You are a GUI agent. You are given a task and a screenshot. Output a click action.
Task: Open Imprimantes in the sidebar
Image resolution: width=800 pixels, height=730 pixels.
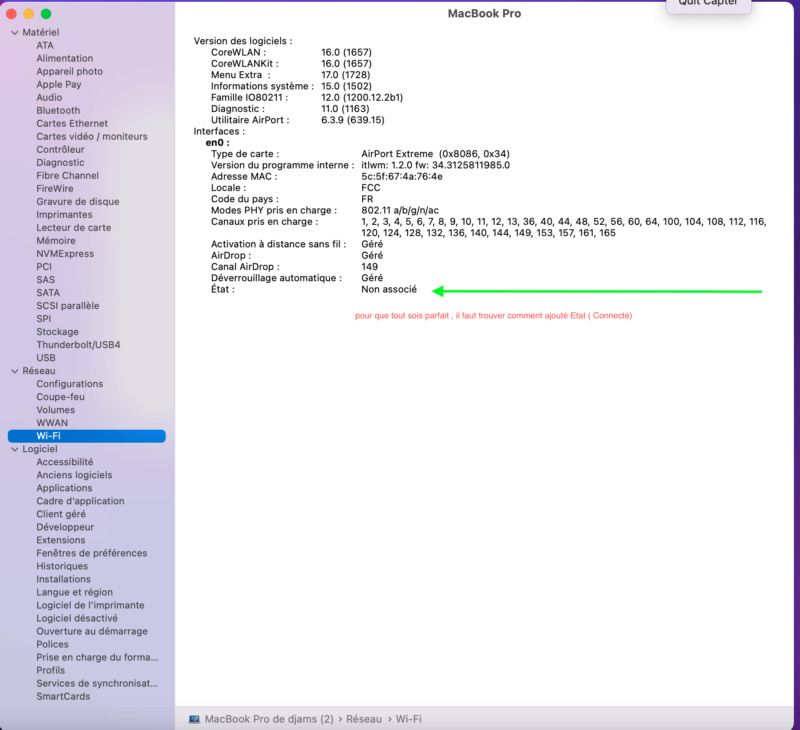point(64,214)
